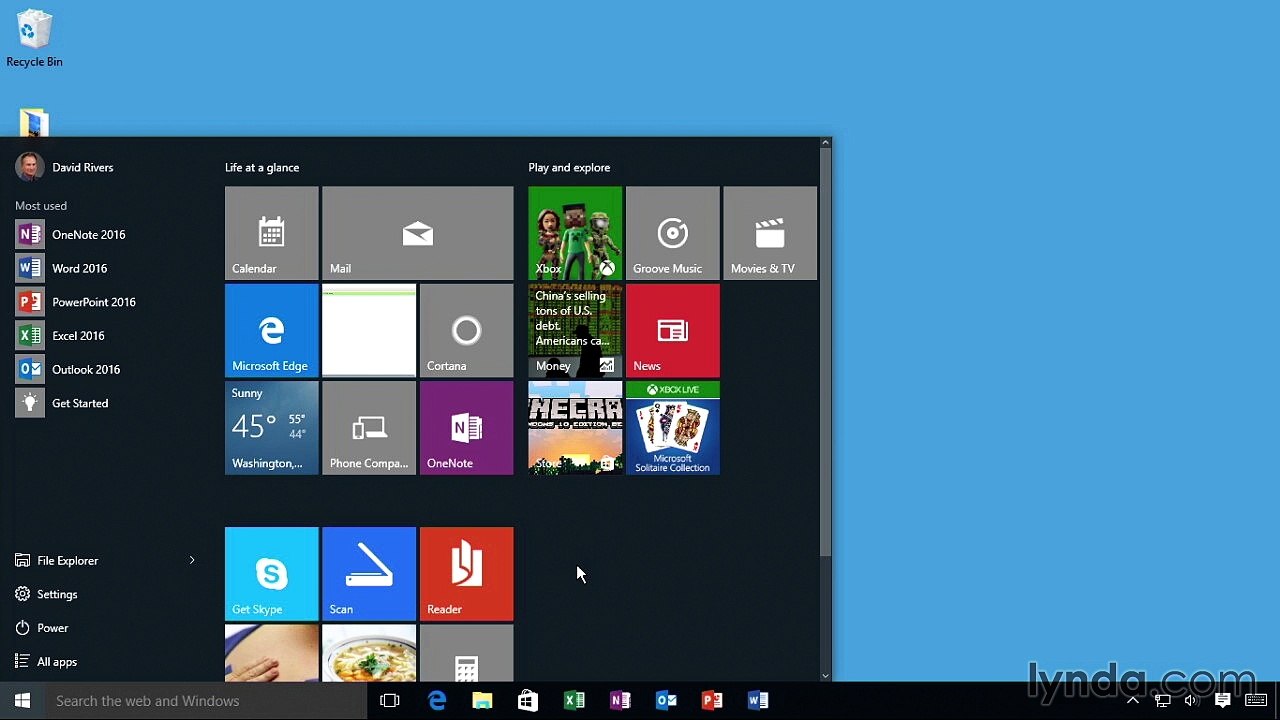Viewport: 1280px width, 720px height.
Task: Open the touch keyboard from system tray
Action: pos(1256,701)
